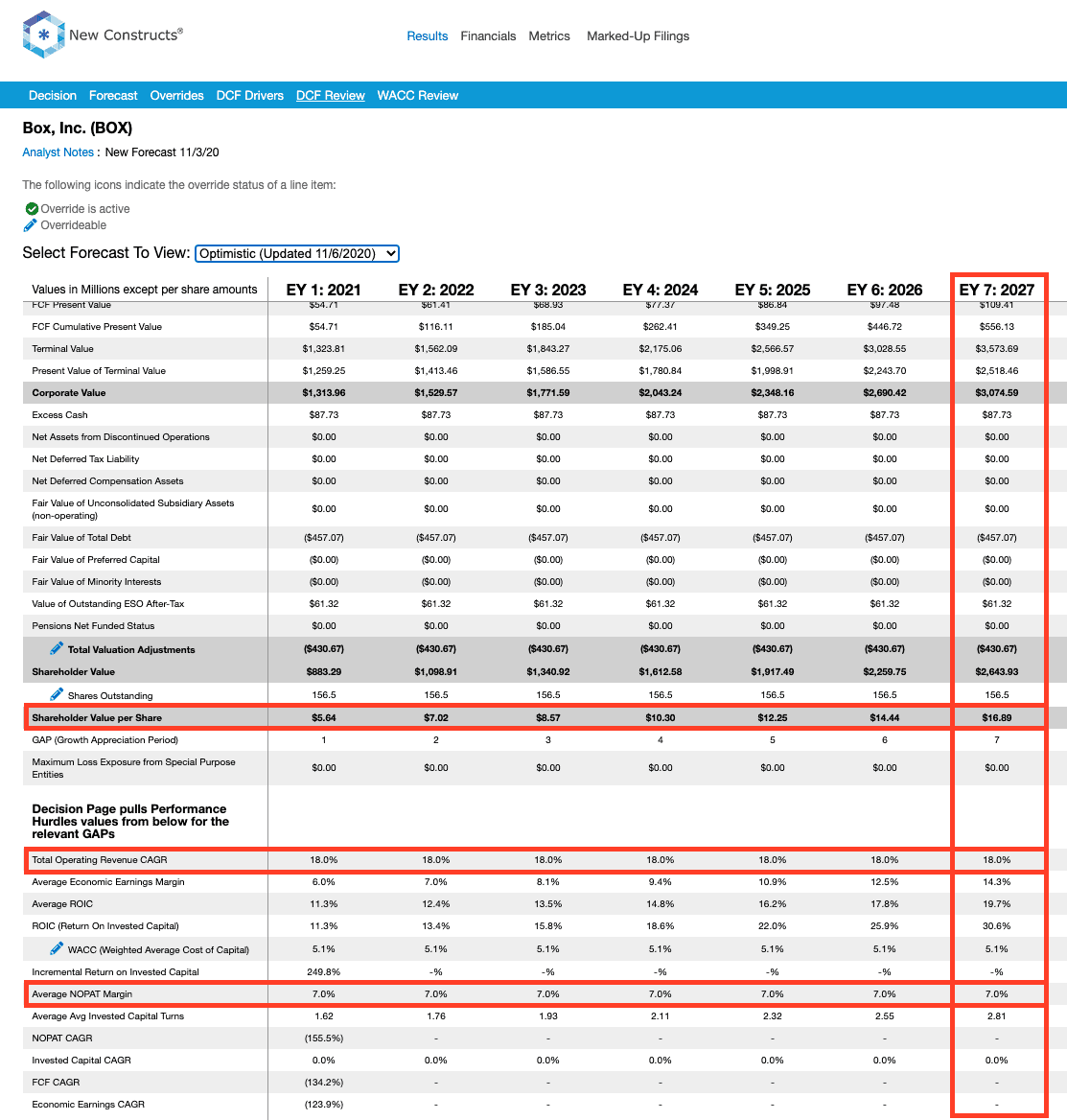The width and height of the screenshot is (1067, 1120).
Task: Click the EY 1: 2021 column header
Action: pos(323,290)
